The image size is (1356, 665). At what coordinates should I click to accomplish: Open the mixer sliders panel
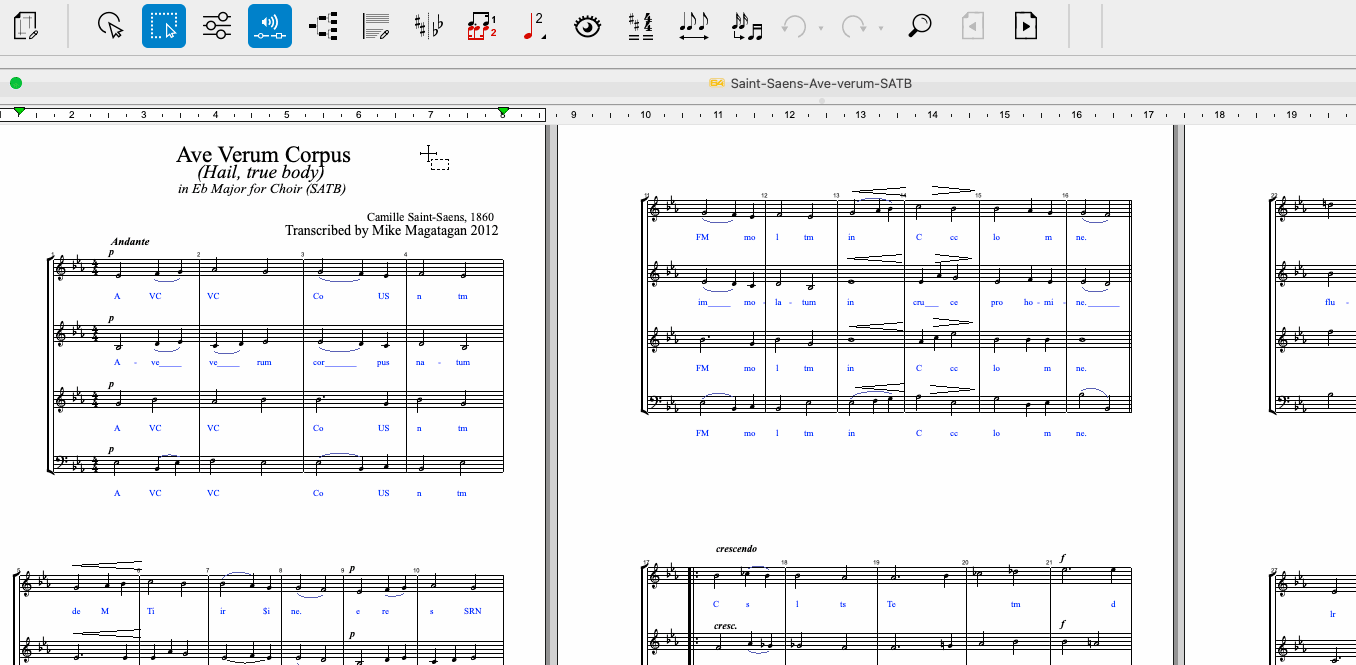217,26
